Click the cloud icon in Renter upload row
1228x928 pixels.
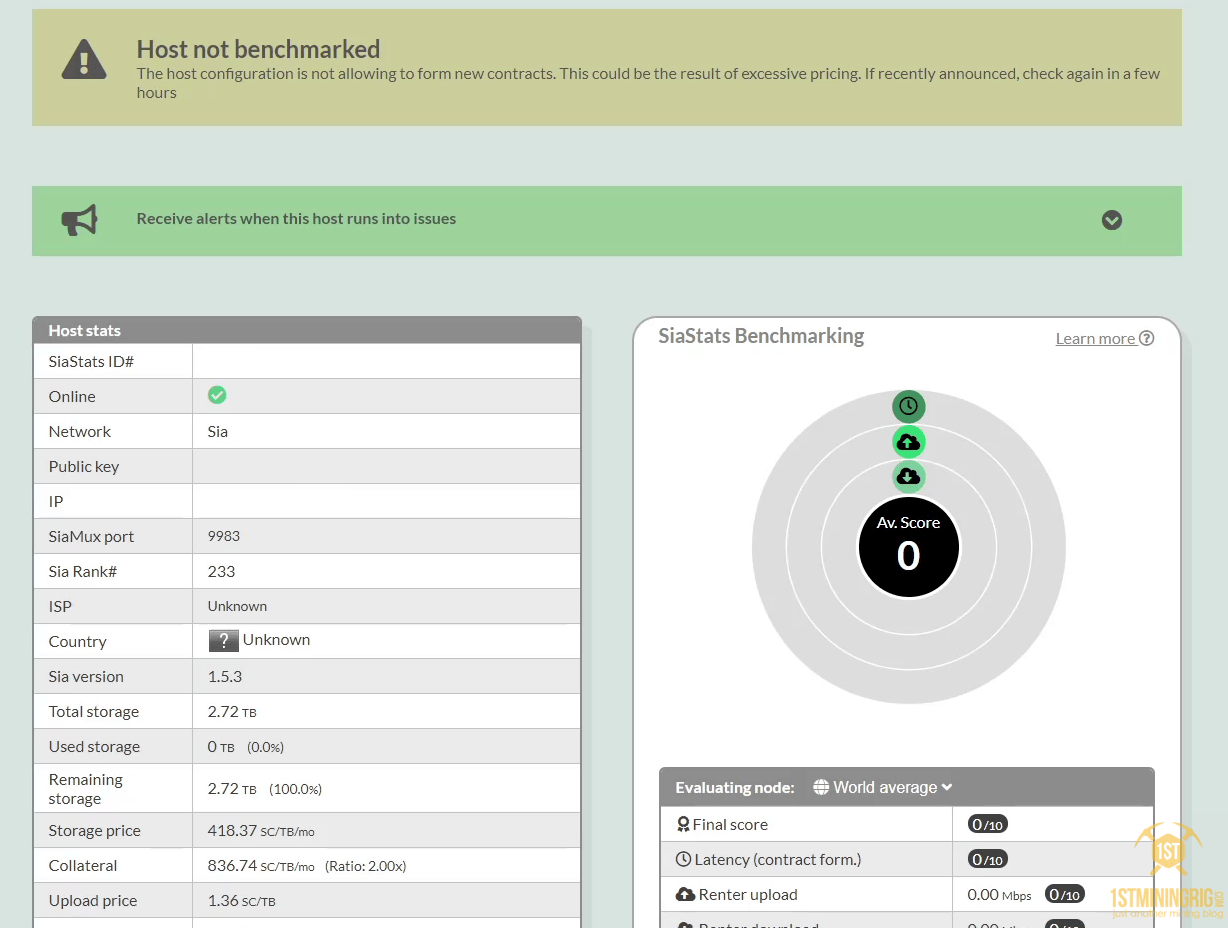pyautogui.click(x=685, y=894)
